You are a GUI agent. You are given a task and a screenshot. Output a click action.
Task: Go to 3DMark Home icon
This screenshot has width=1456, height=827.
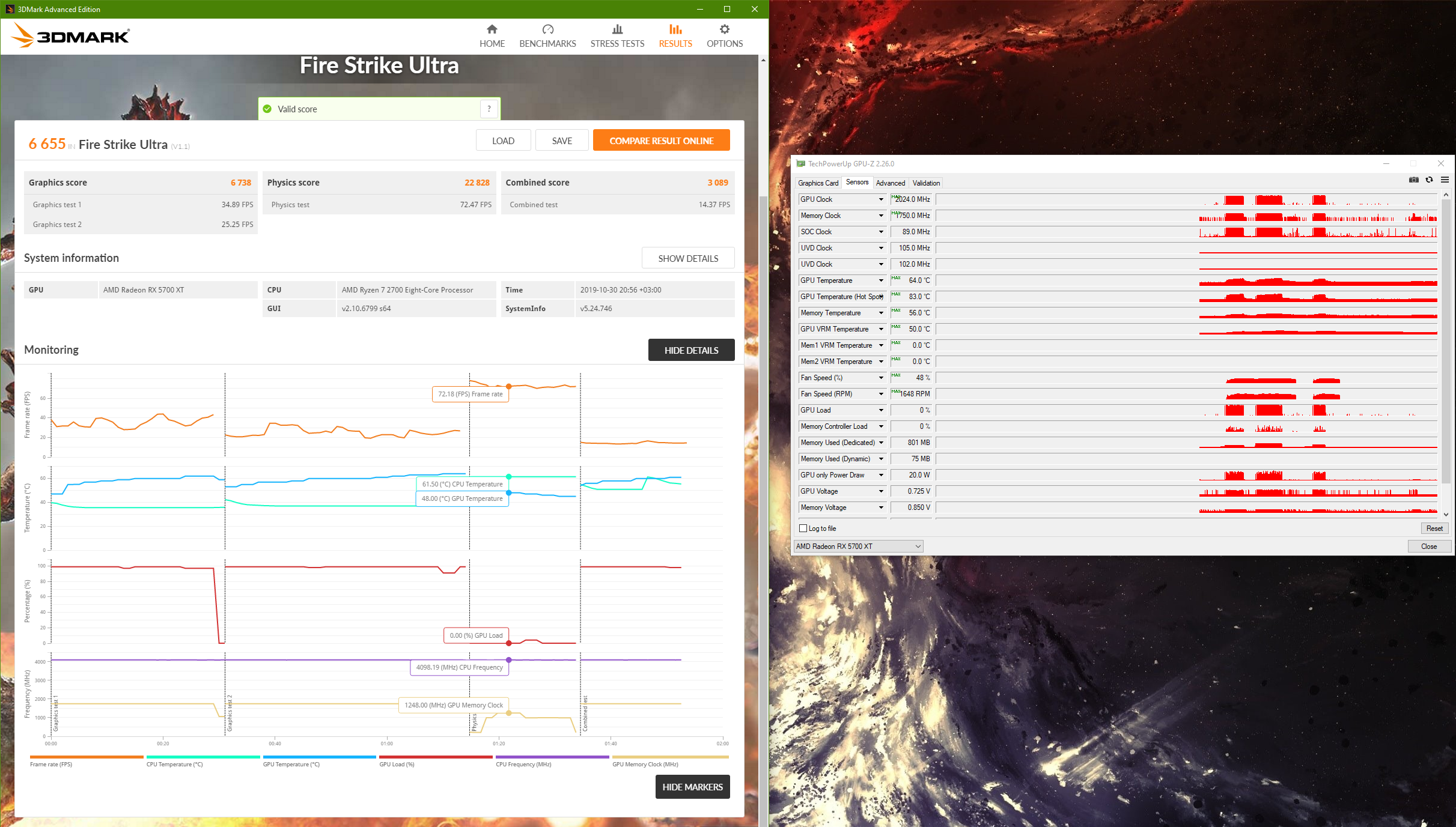pyautogui.click(x=492, y=29)
